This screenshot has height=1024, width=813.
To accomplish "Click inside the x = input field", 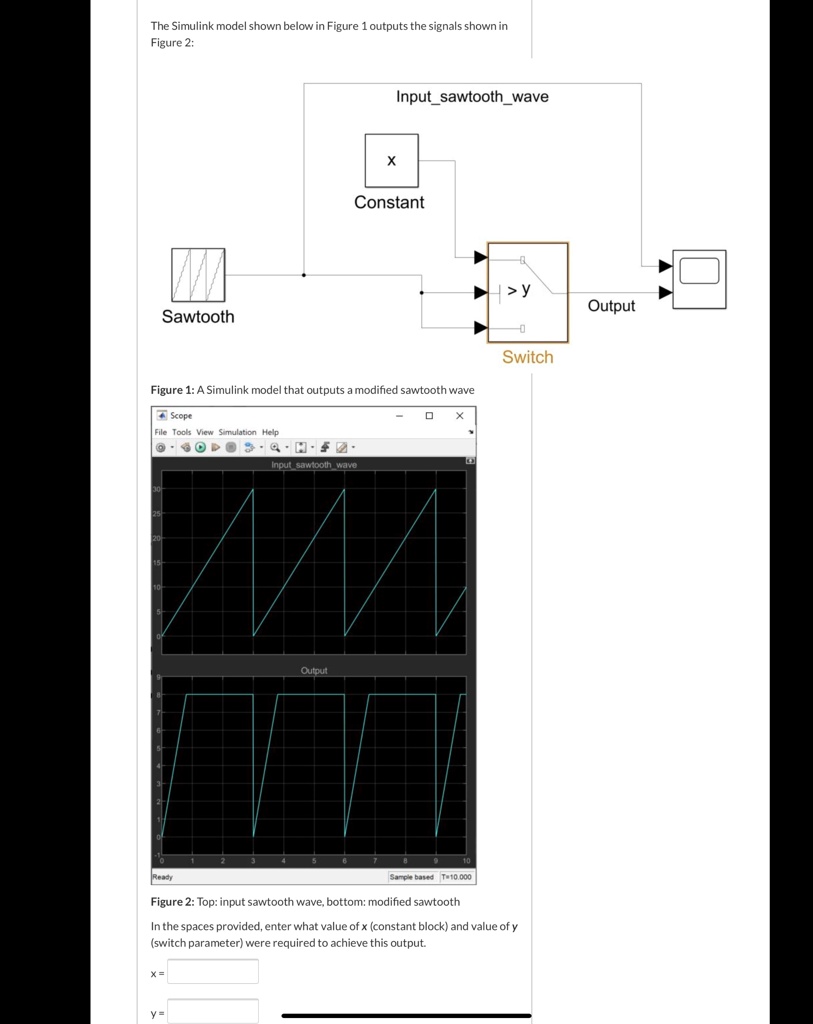I will pos(212,971).
